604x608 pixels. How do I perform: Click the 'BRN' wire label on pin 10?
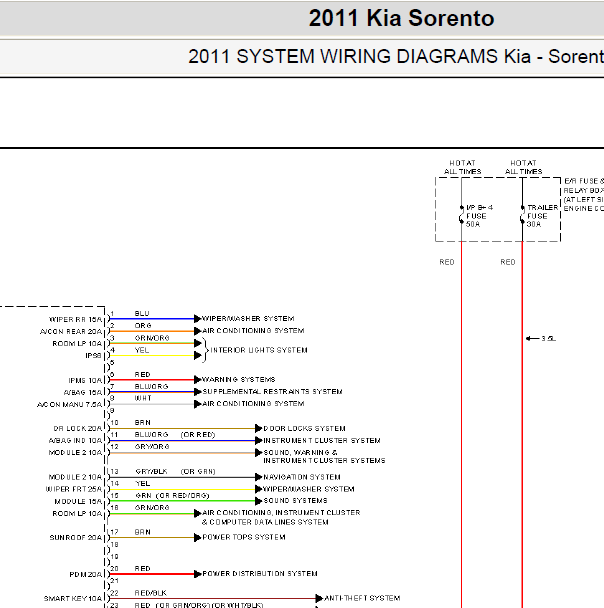coord(142,422)
